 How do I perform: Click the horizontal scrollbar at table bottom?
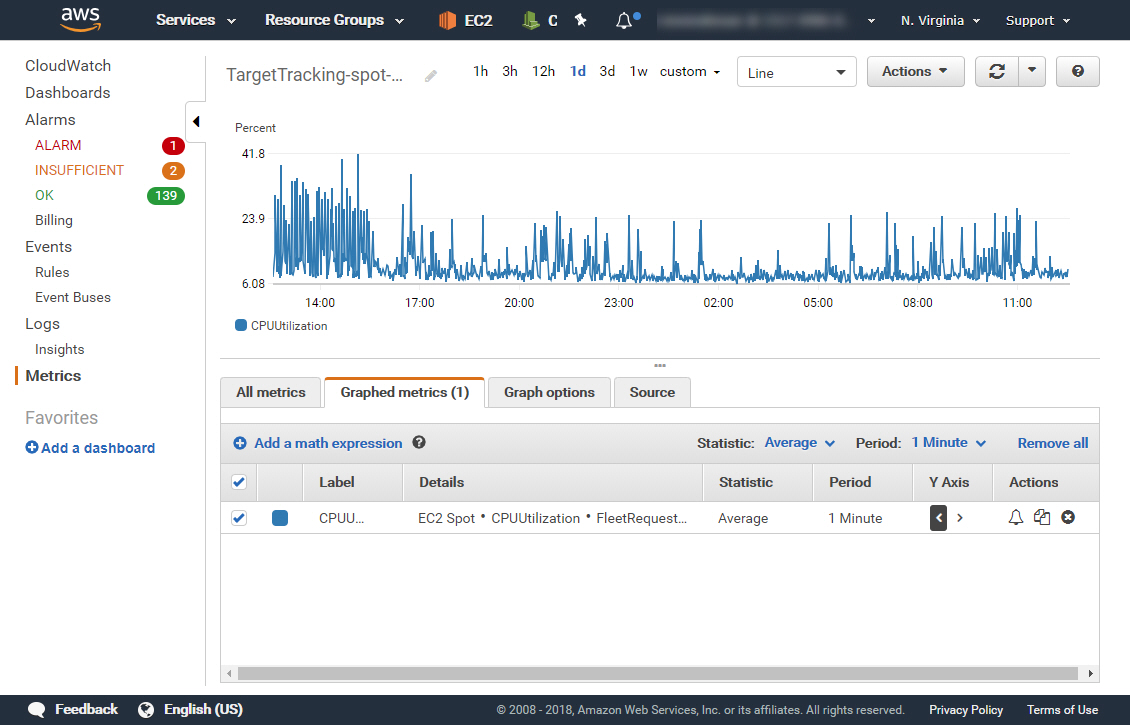(657, 673)
